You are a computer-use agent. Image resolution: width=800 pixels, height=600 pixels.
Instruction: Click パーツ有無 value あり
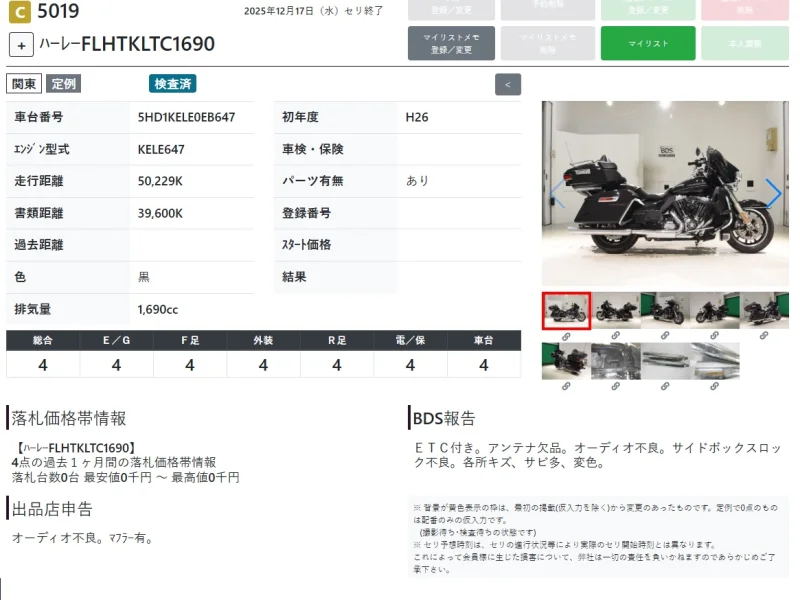[x=417, y=181]
